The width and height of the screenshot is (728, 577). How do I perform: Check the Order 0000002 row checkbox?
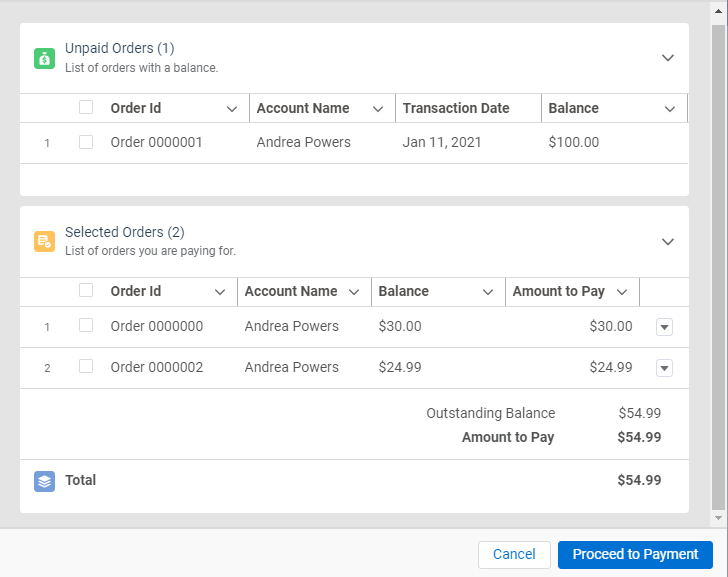coord(86,367)
